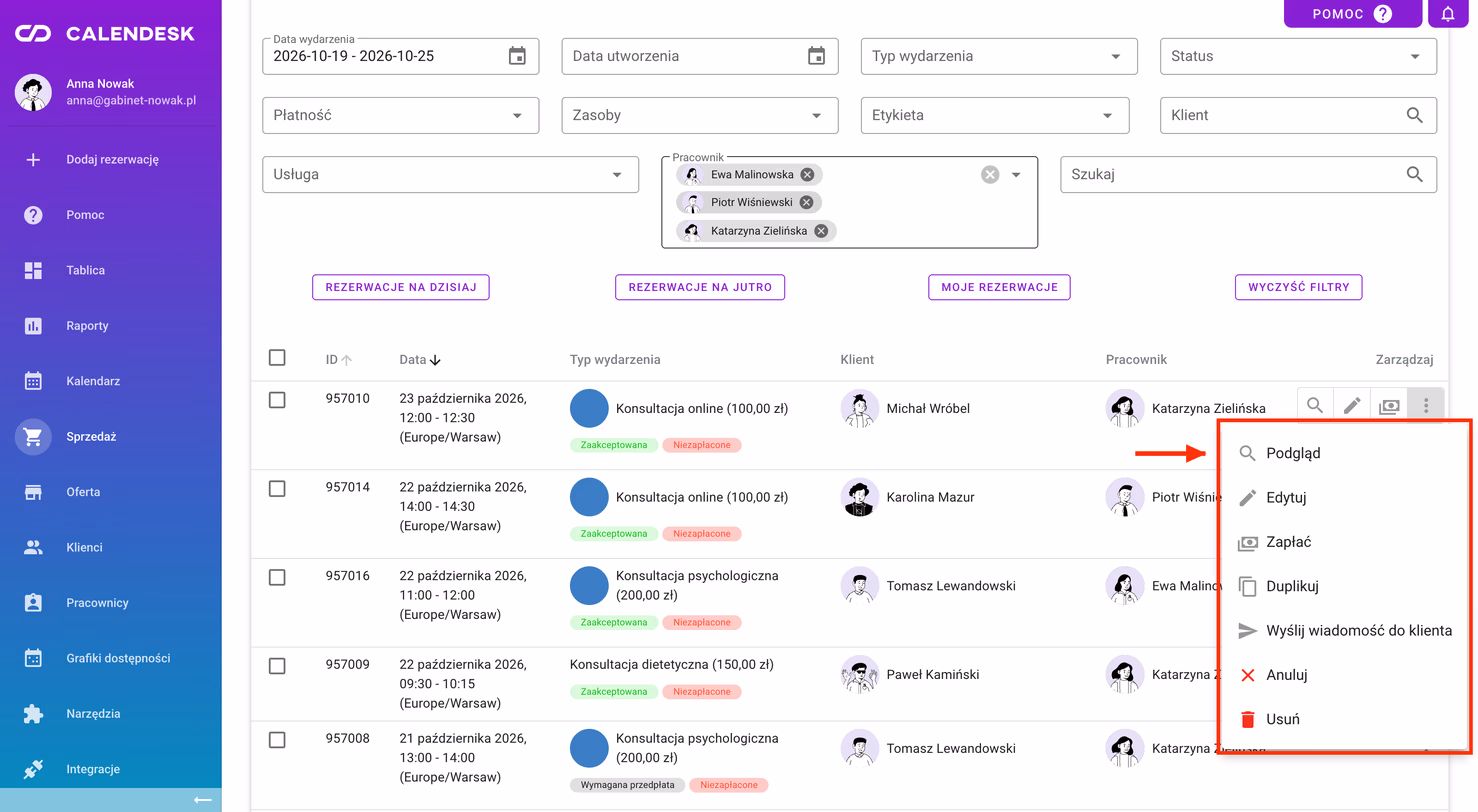Viewport: 1478px width, 812px height.
Task: Click the Szukaj search field
Action: (x=1248, y=174)
